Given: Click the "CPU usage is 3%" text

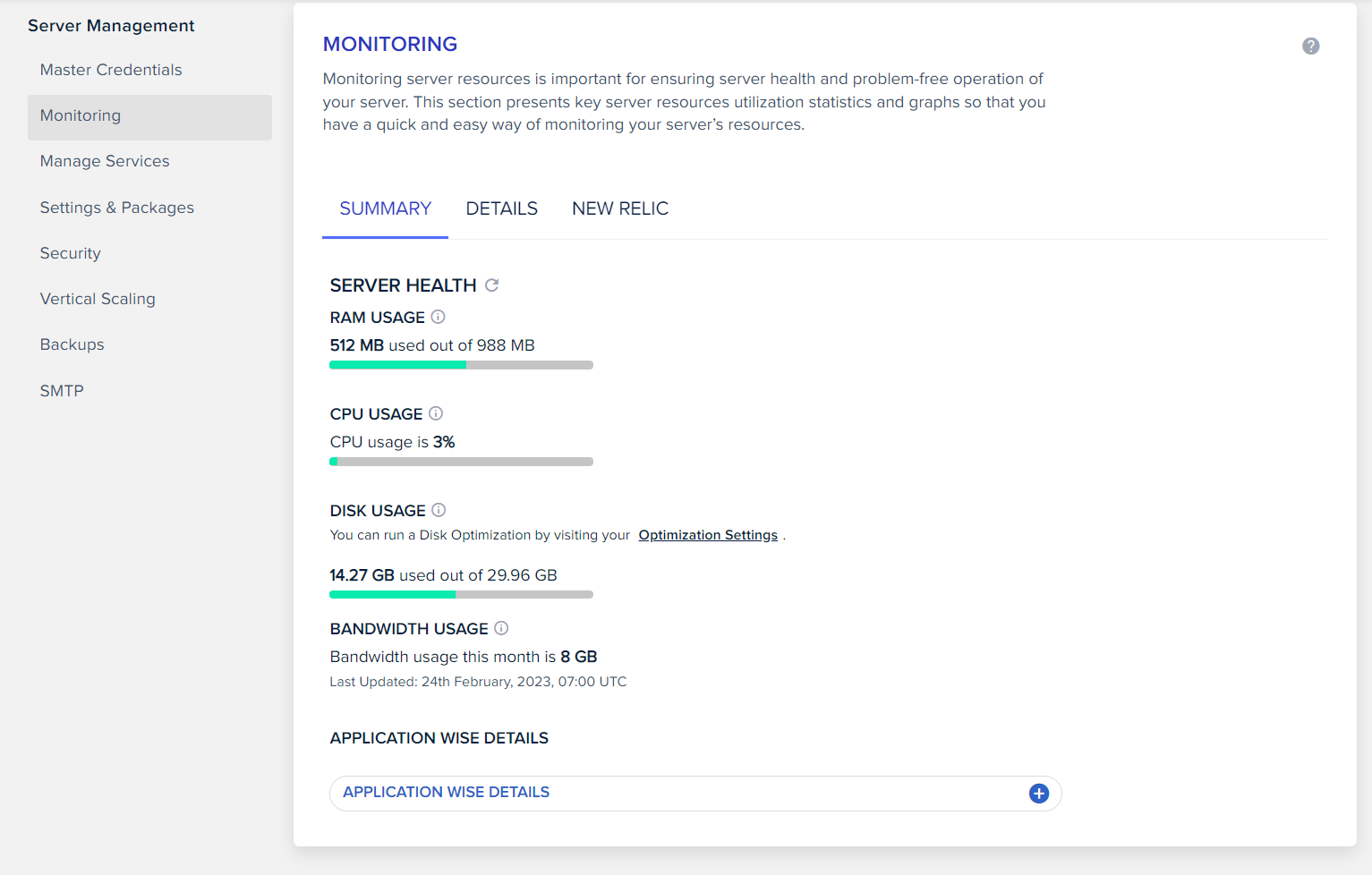Looking at the screenshot, I should click(x=392, y=442).
